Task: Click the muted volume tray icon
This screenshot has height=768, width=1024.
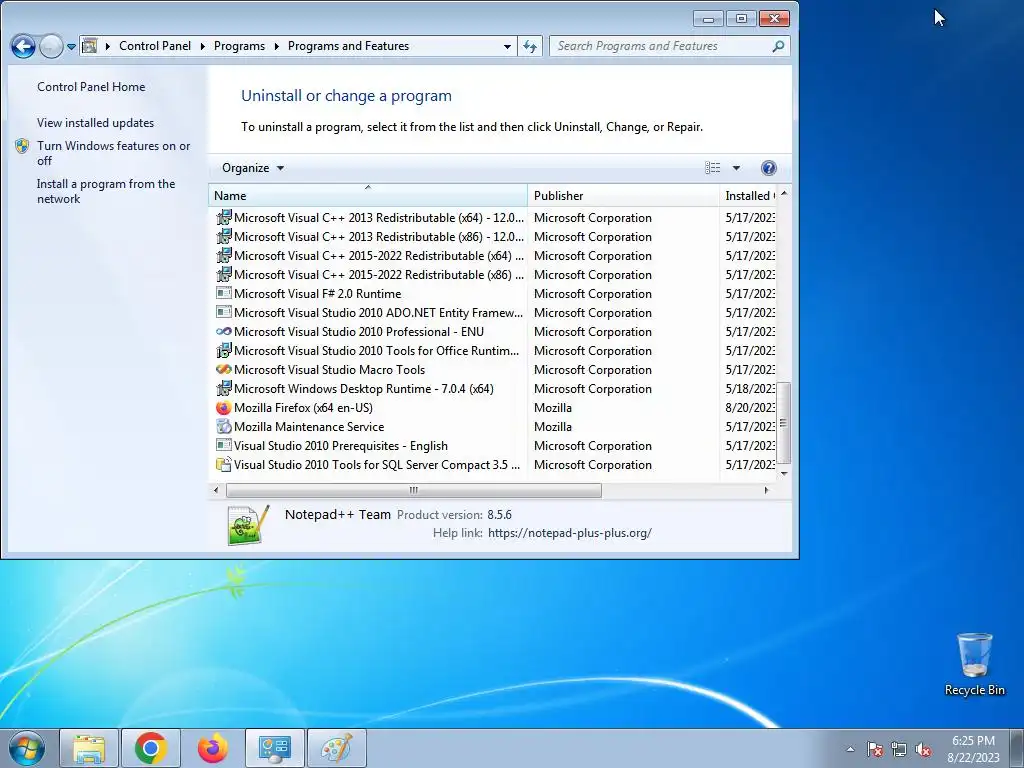Action: (x=923, y=749)
